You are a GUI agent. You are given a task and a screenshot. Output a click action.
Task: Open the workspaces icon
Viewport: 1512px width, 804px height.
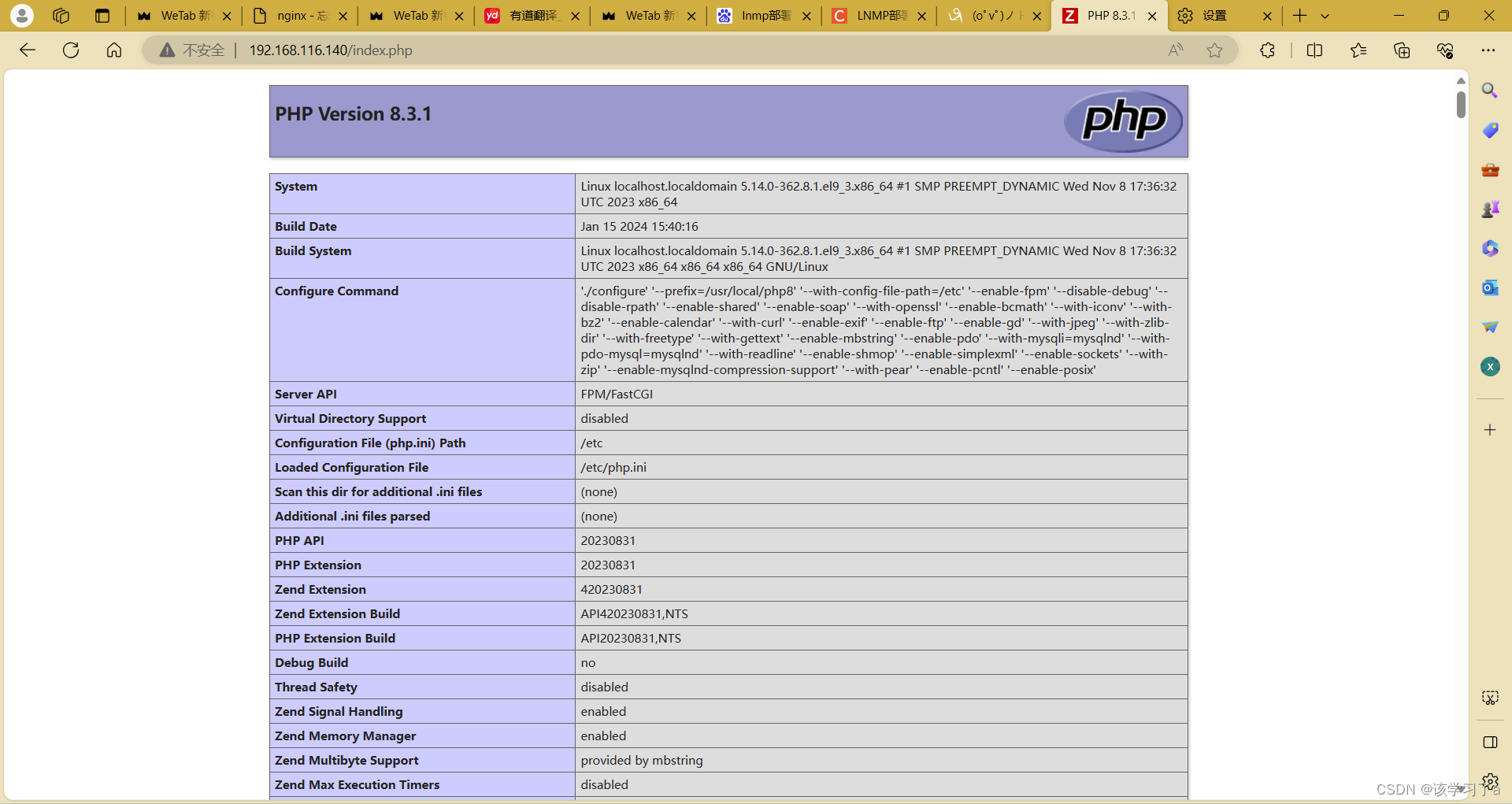(61, 15)
